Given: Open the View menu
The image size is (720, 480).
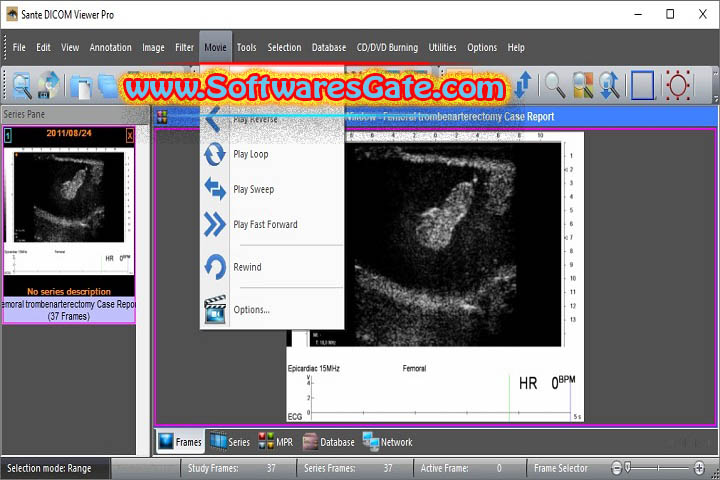Looking at the screenshot, I should click(x=70, y=47).
